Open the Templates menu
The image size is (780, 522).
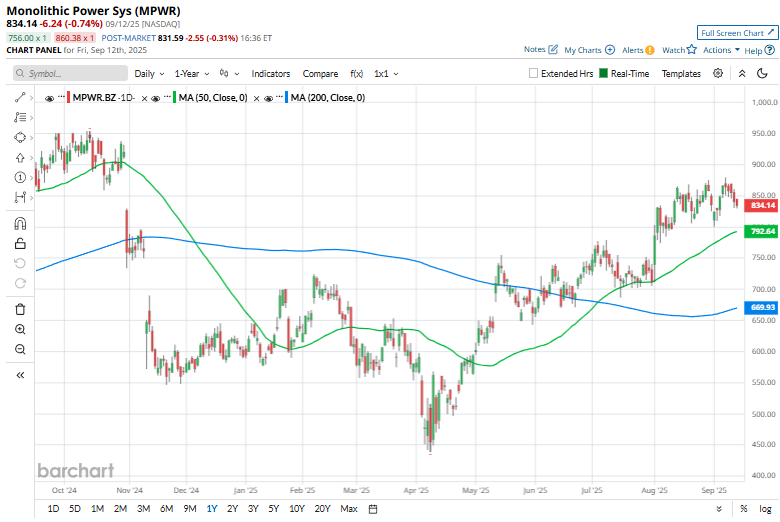point(681,74)
